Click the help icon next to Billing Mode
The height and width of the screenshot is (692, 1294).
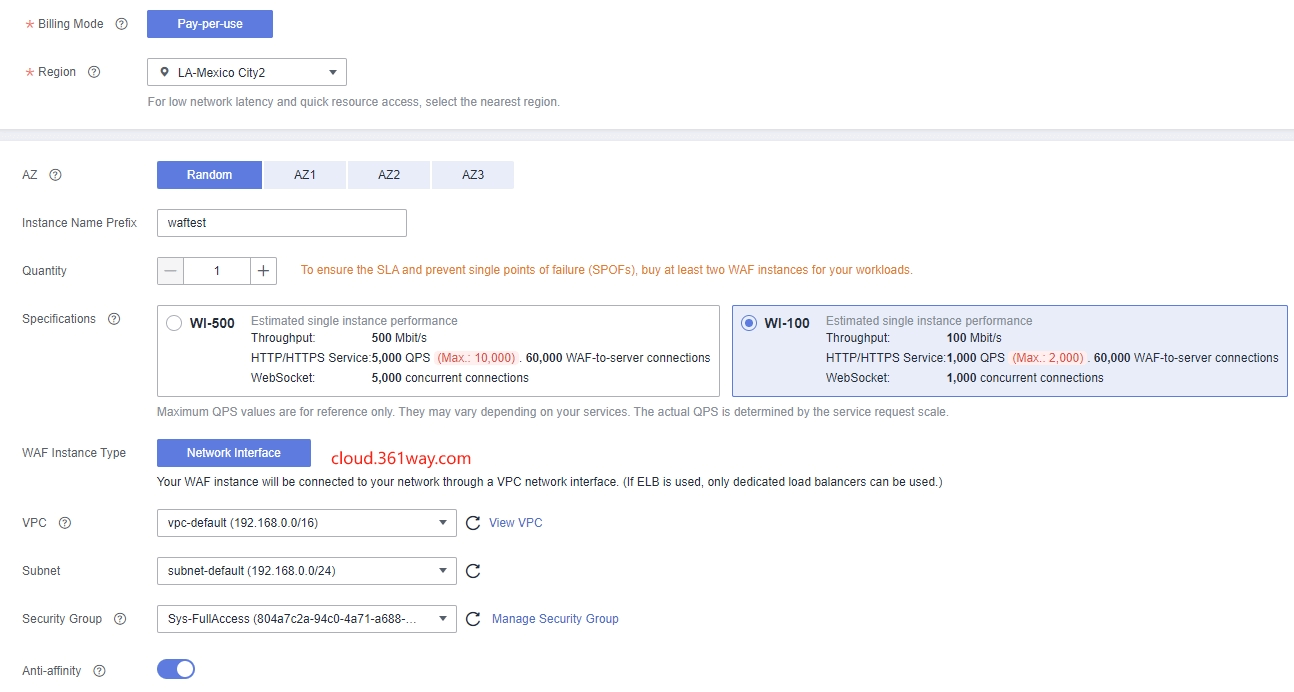(x=121, y=23)
